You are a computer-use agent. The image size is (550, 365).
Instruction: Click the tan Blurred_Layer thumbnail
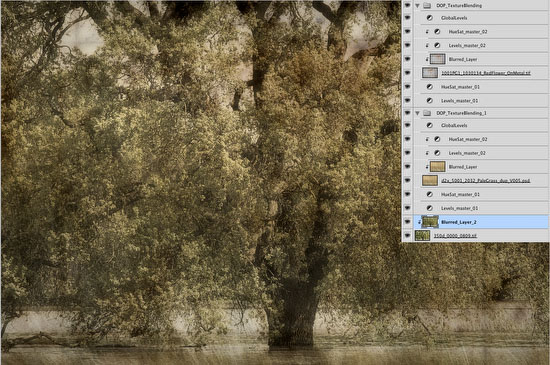coord(438,167)
